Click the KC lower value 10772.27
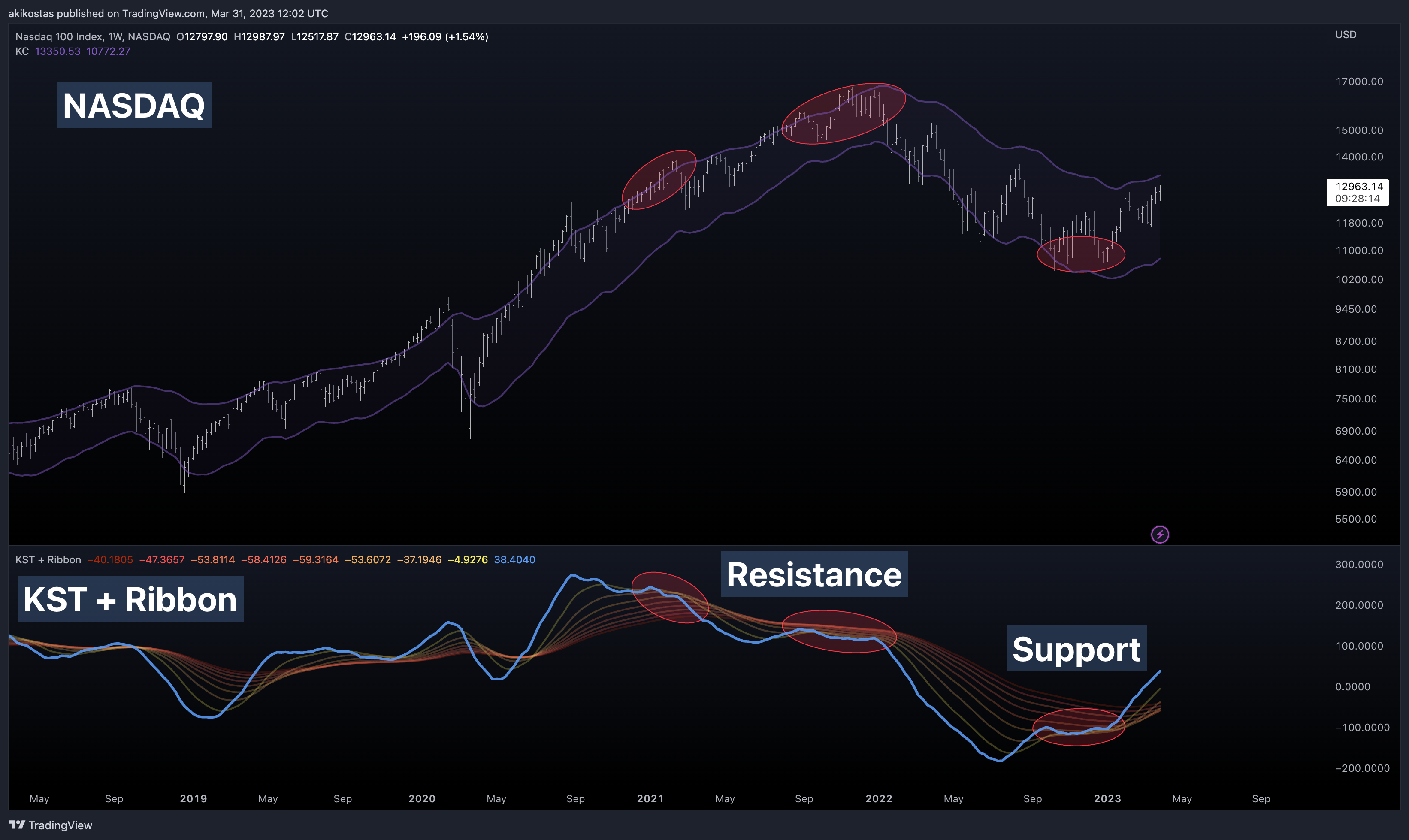This screenshot has width=1409, height=840. [108, 51]
